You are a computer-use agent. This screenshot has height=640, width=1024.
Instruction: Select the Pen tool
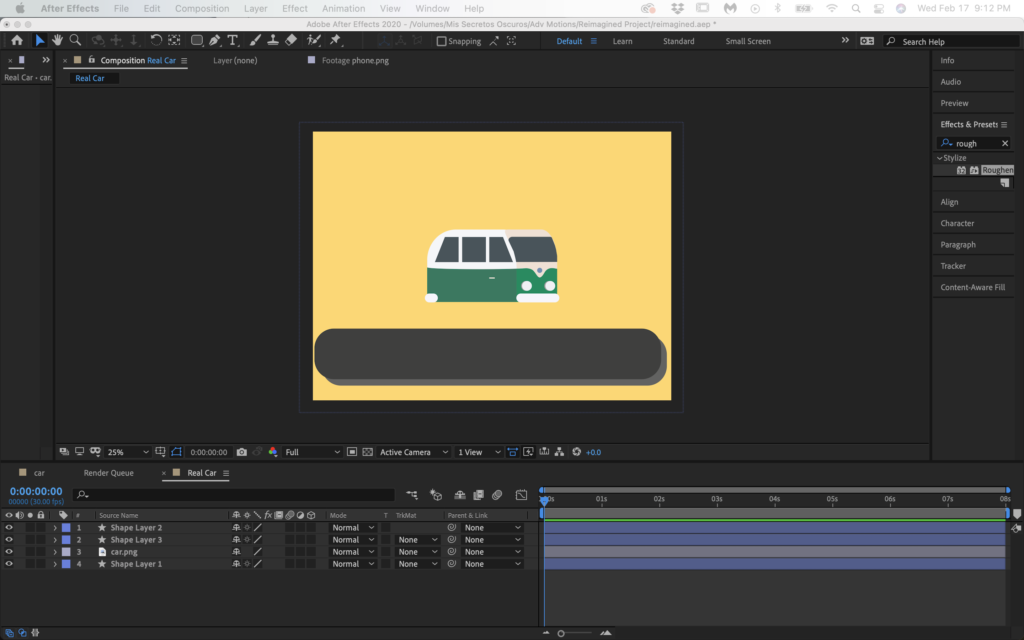(x=215, y=41)
